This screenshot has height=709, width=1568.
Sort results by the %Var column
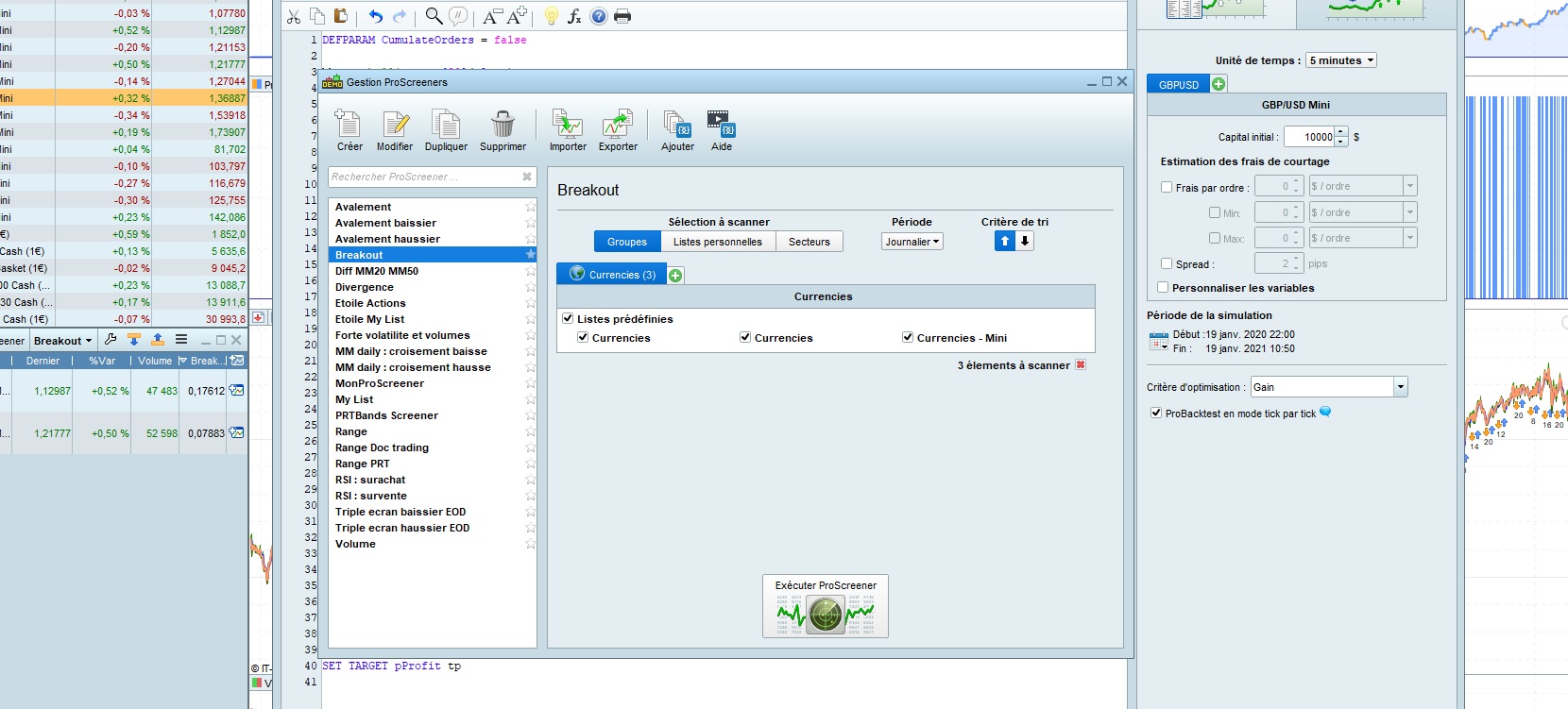pyautogui.click(x=102, y=361)
